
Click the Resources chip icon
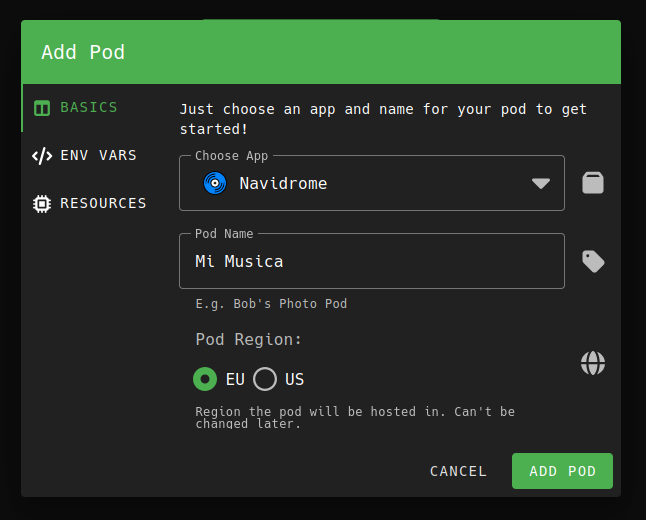click(42, 204)
